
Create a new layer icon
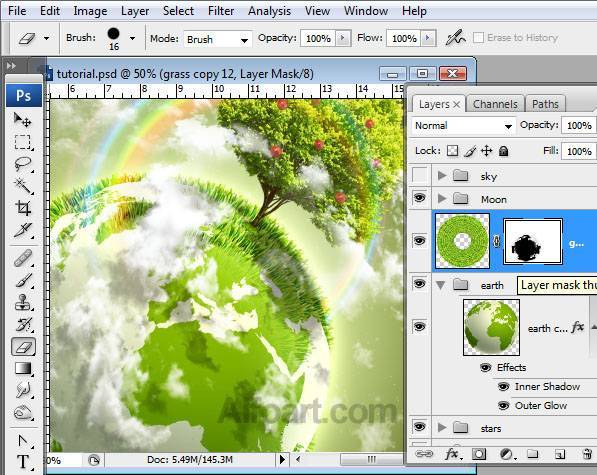point(560,454)
